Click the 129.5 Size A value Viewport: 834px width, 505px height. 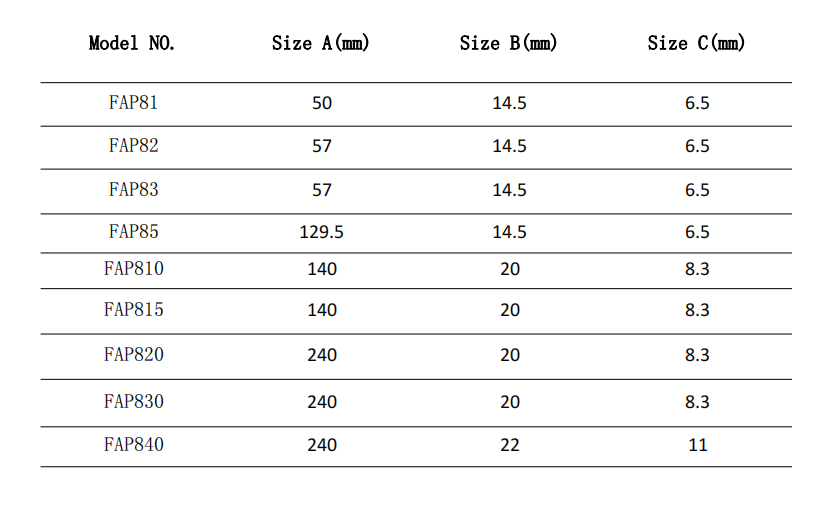pyautogui.click(x=321, y=232)
